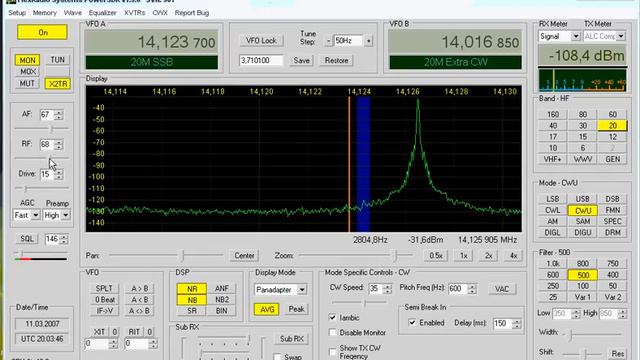
Task: Swap VFOs with A <> B button
Action: [140, 311]
